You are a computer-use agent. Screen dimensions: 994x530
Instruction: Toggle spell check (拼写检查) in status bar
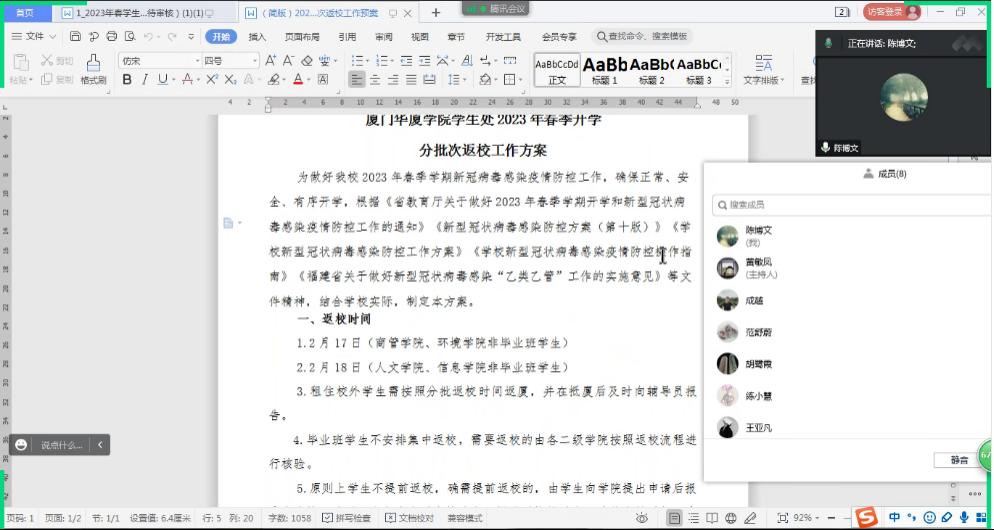pyautogui.click(x=347, y=518)
